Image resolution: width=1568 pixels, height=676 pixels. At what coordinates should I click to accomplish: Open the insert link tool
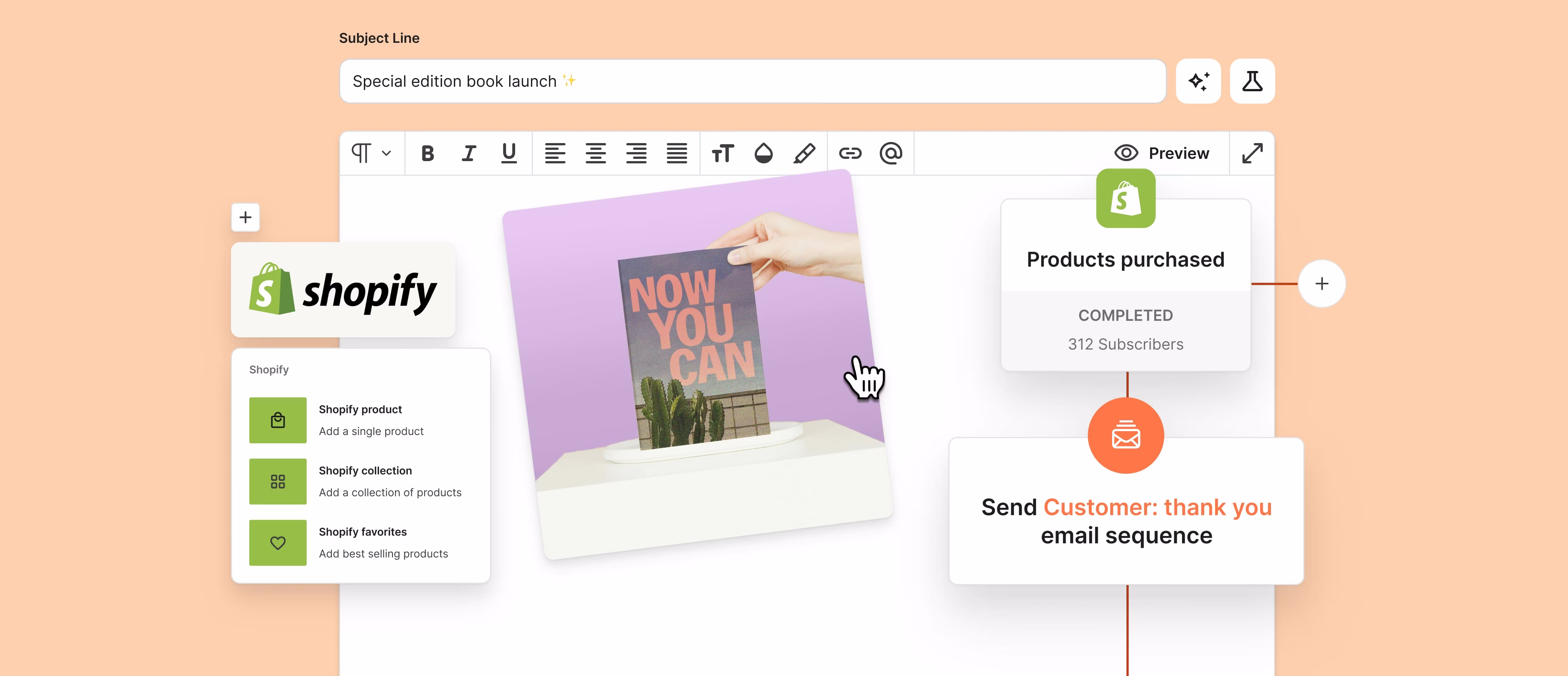[x=850, y=154]
